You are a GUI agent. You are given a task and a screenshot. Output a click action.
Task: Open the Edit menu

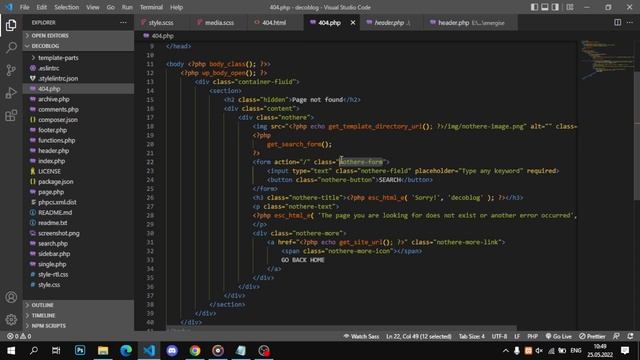point(42,7)
